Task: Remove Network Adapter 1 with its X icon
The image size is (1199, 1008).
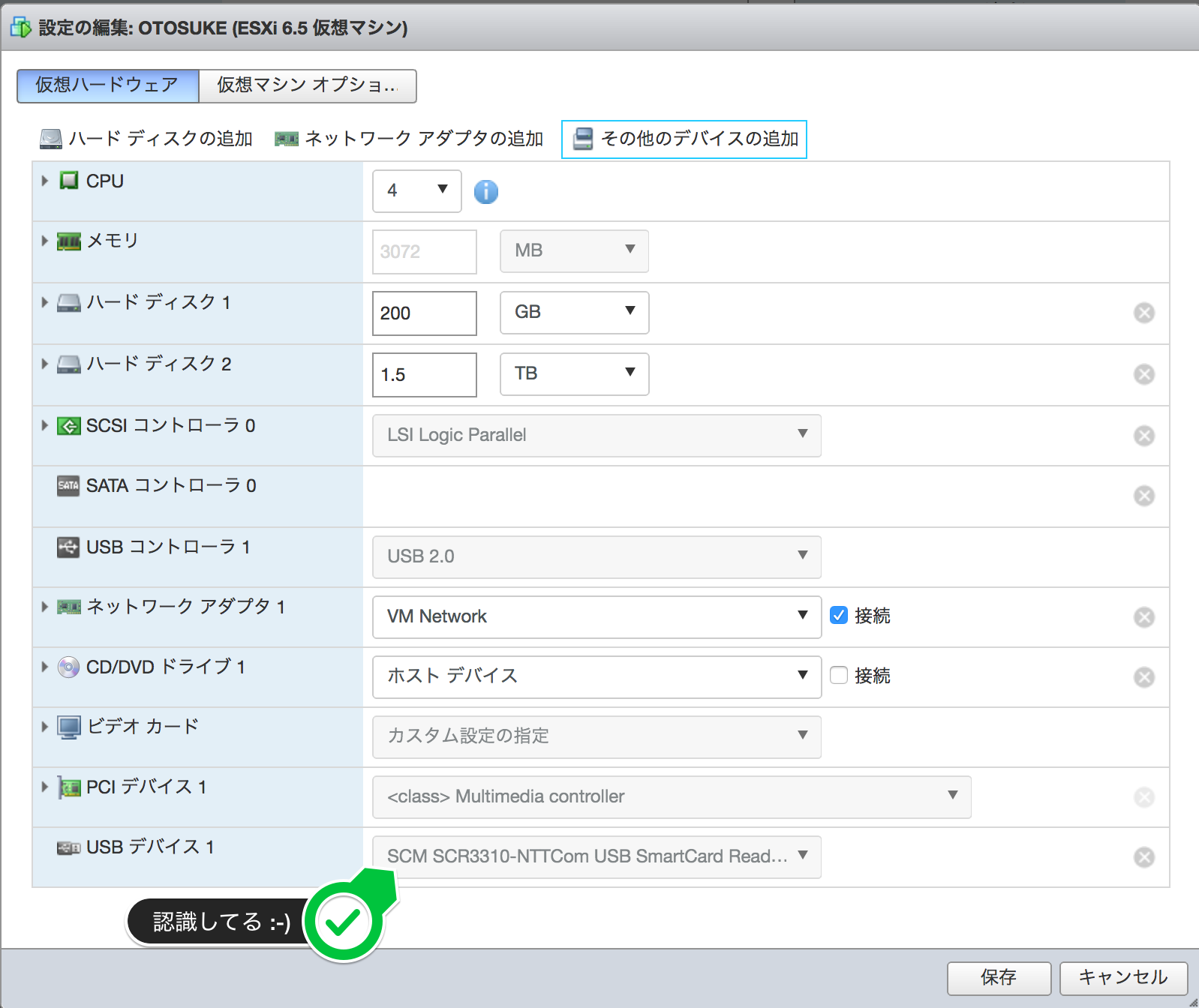Action: click(x=1144, y=617)
